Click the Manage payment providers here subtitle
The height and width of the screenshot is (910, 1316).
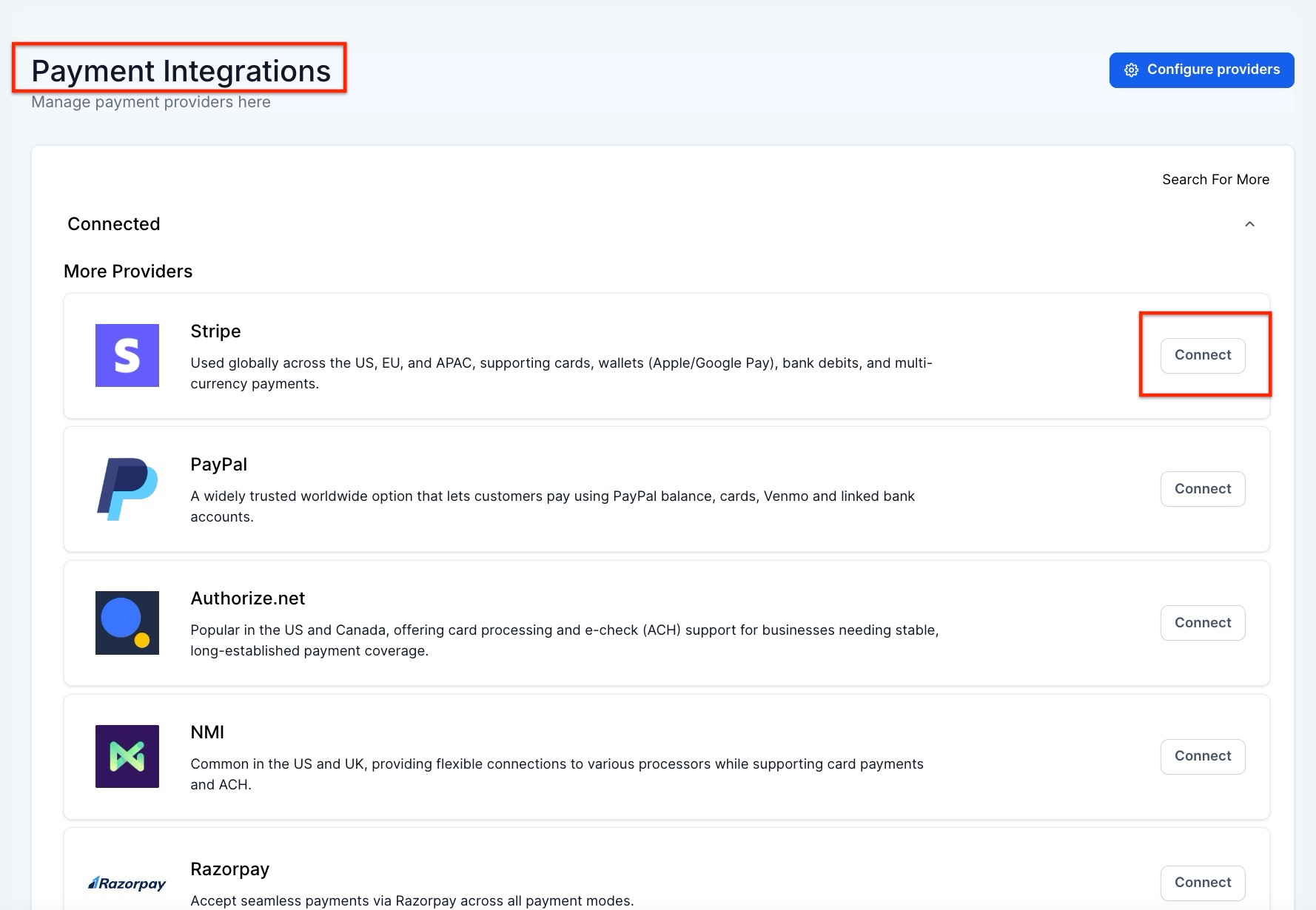151,102
